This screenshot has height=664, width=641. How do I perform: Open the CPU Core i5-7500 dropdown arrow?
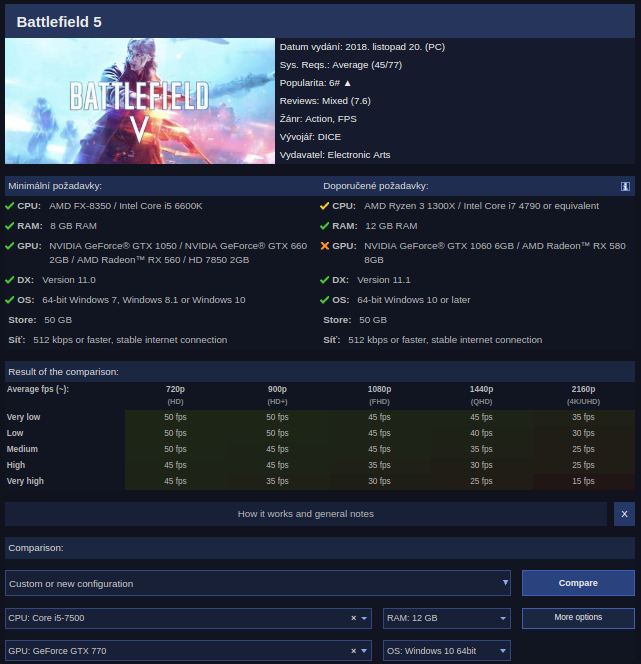tap(364, 618)
